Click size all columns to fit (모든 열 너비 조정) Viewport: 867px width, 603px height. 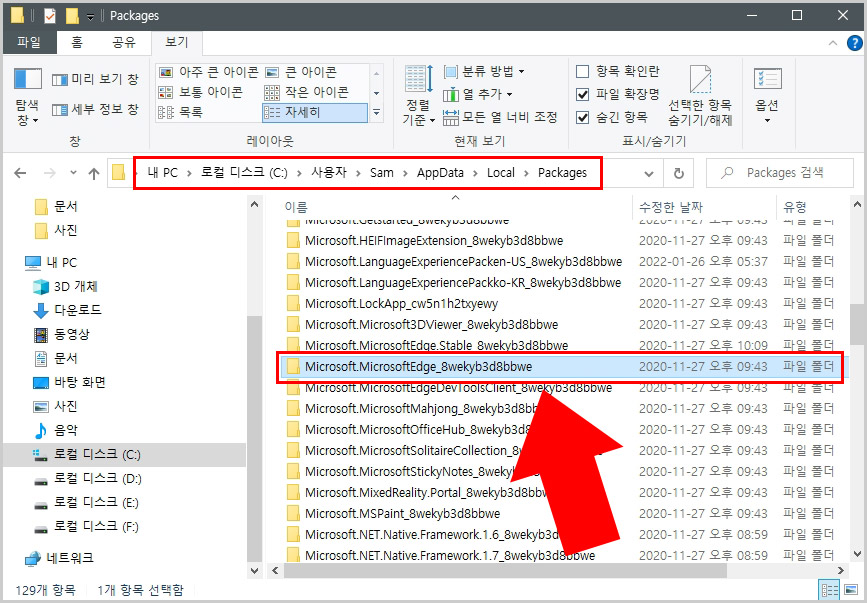[500, 117]
